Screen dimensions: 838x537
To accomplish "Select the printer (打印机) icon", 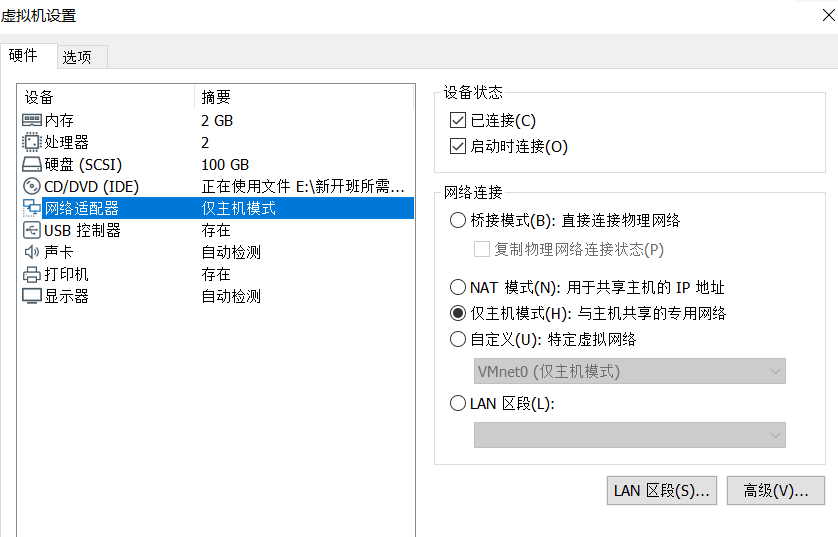I will pyautogui.click(x=31, y=274).
